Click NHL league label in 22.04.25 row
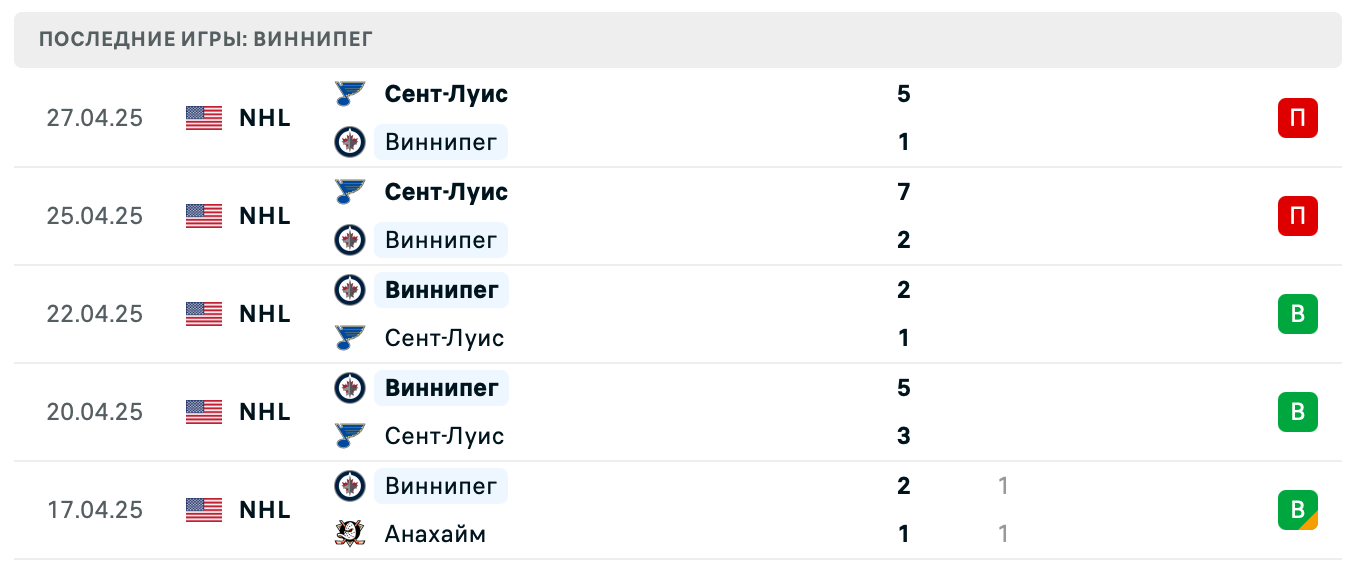 (265, 314)
